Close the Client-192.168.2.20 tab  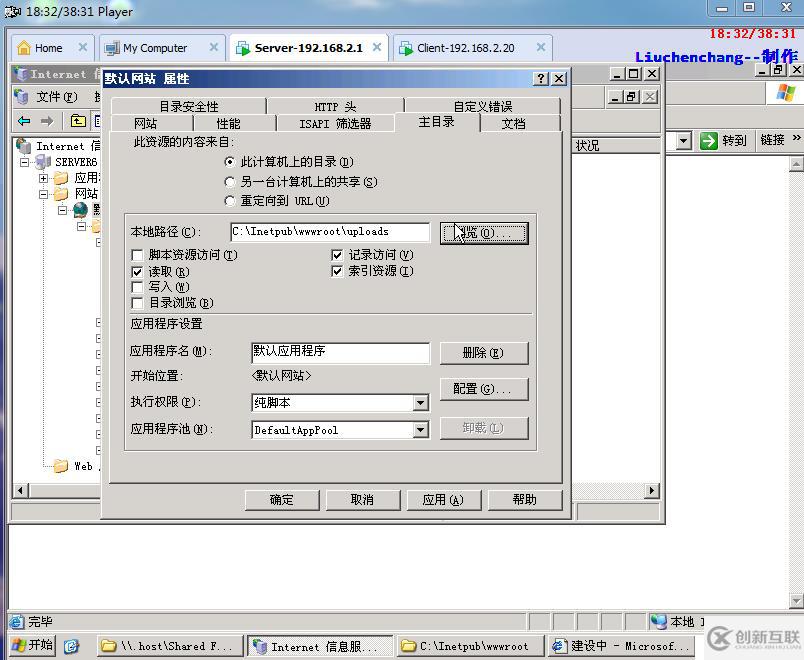[x=540, y=48]
